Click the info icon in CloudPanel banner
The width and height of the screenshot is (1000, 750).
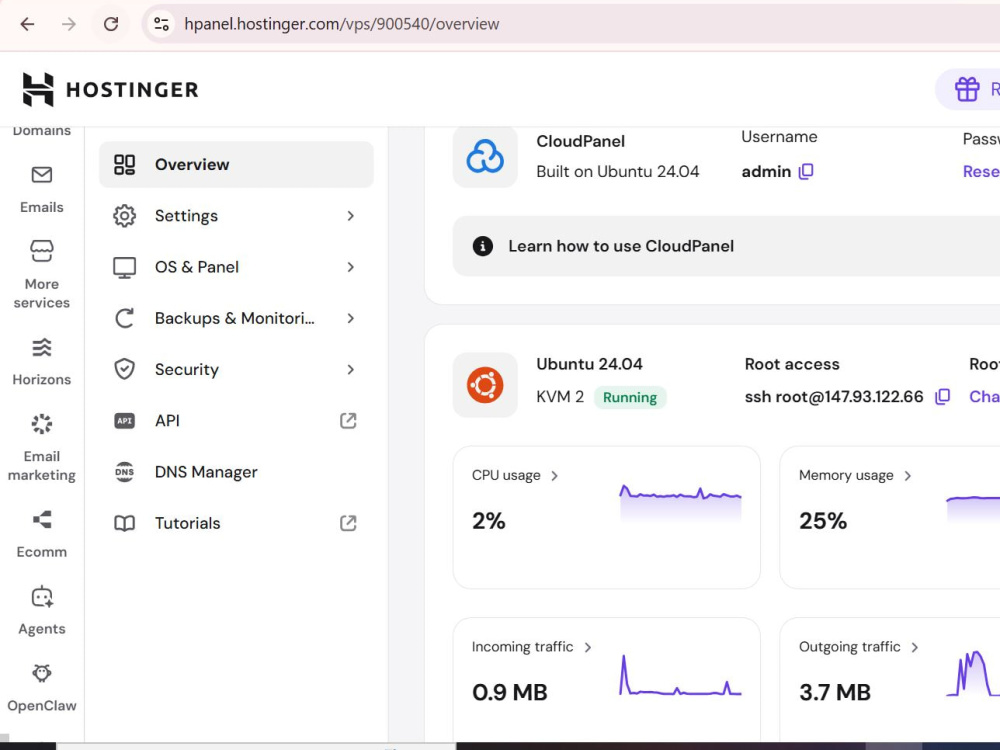click(x=483, y=246)
